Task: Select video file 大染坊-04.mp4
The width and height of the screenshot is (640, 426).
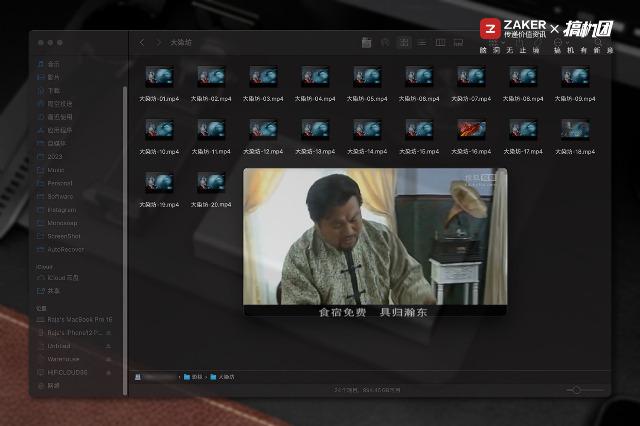Action: click(315, 84)
